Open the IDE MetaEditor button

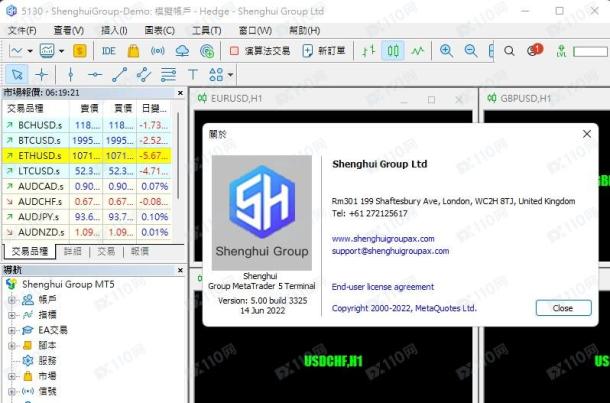click(109, 51)
